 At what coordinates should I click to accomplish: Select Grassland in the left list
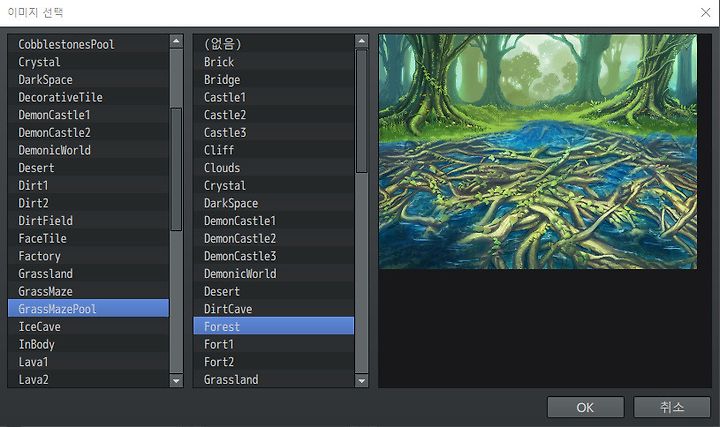pyautogui.click(x=88, y=274)
